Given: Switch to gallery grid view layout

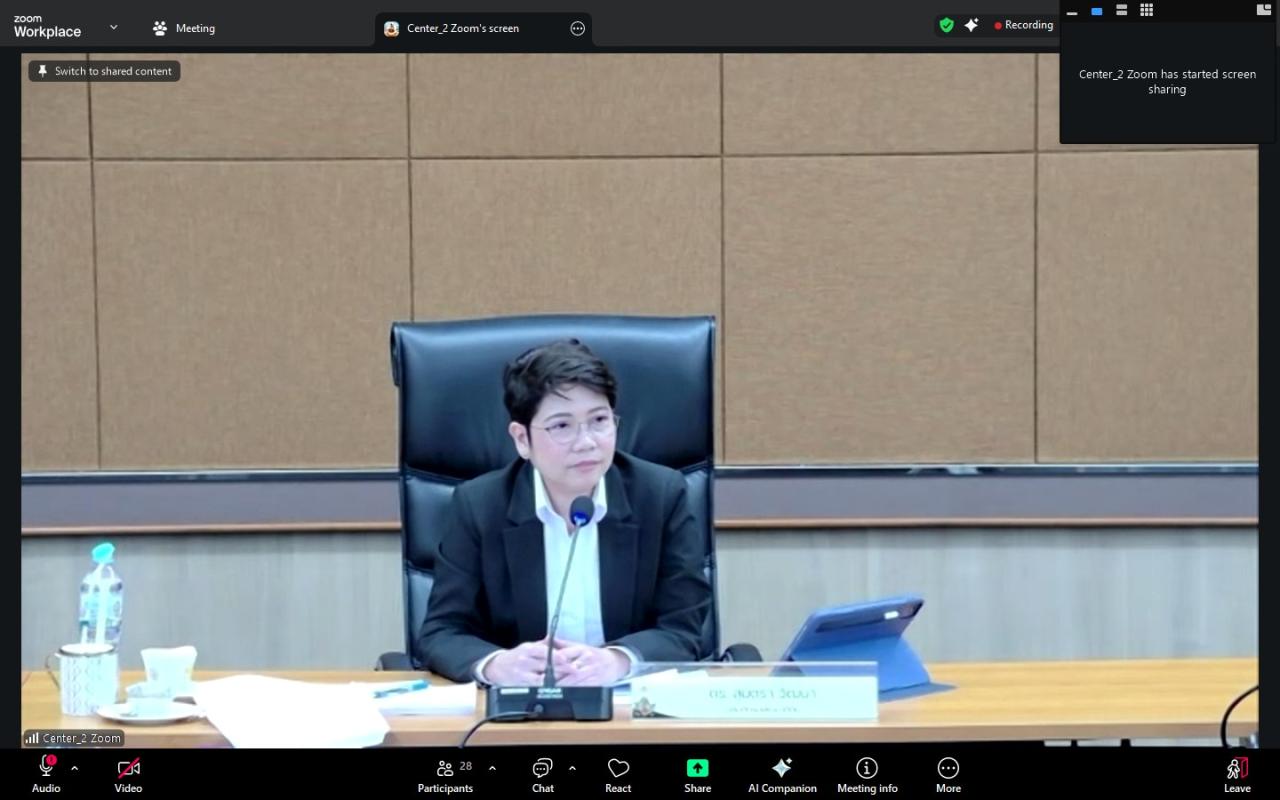Looking at the screenshot, I should (1146, 10).
